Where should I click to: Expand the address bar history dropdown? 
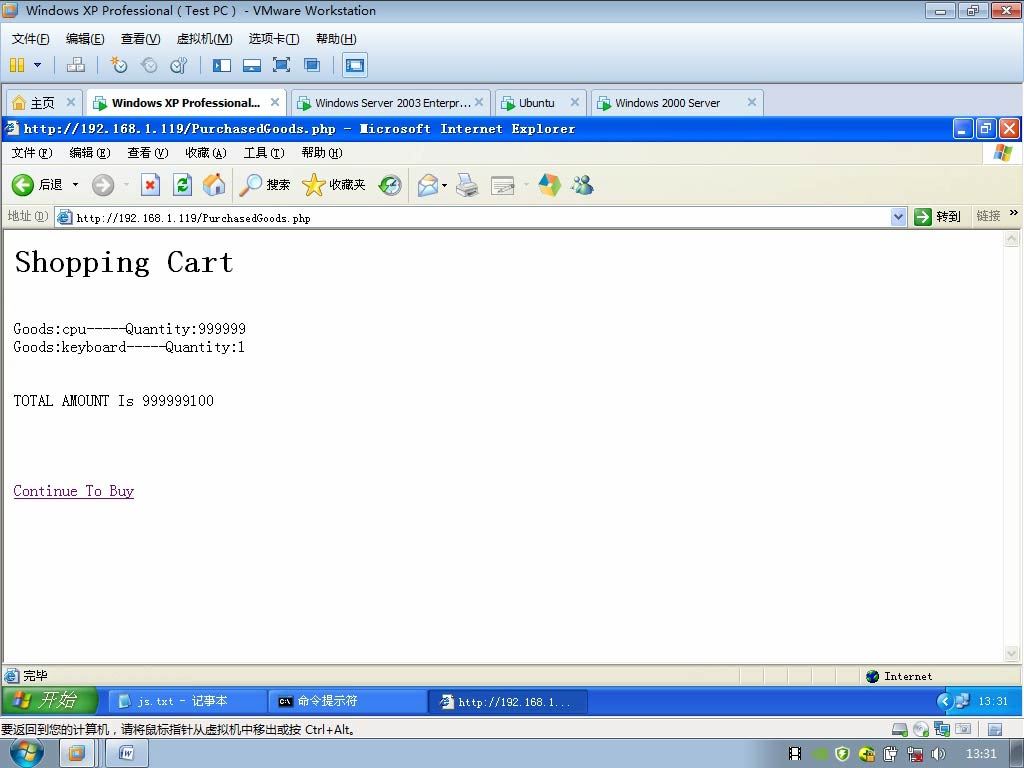coord(899,217)
